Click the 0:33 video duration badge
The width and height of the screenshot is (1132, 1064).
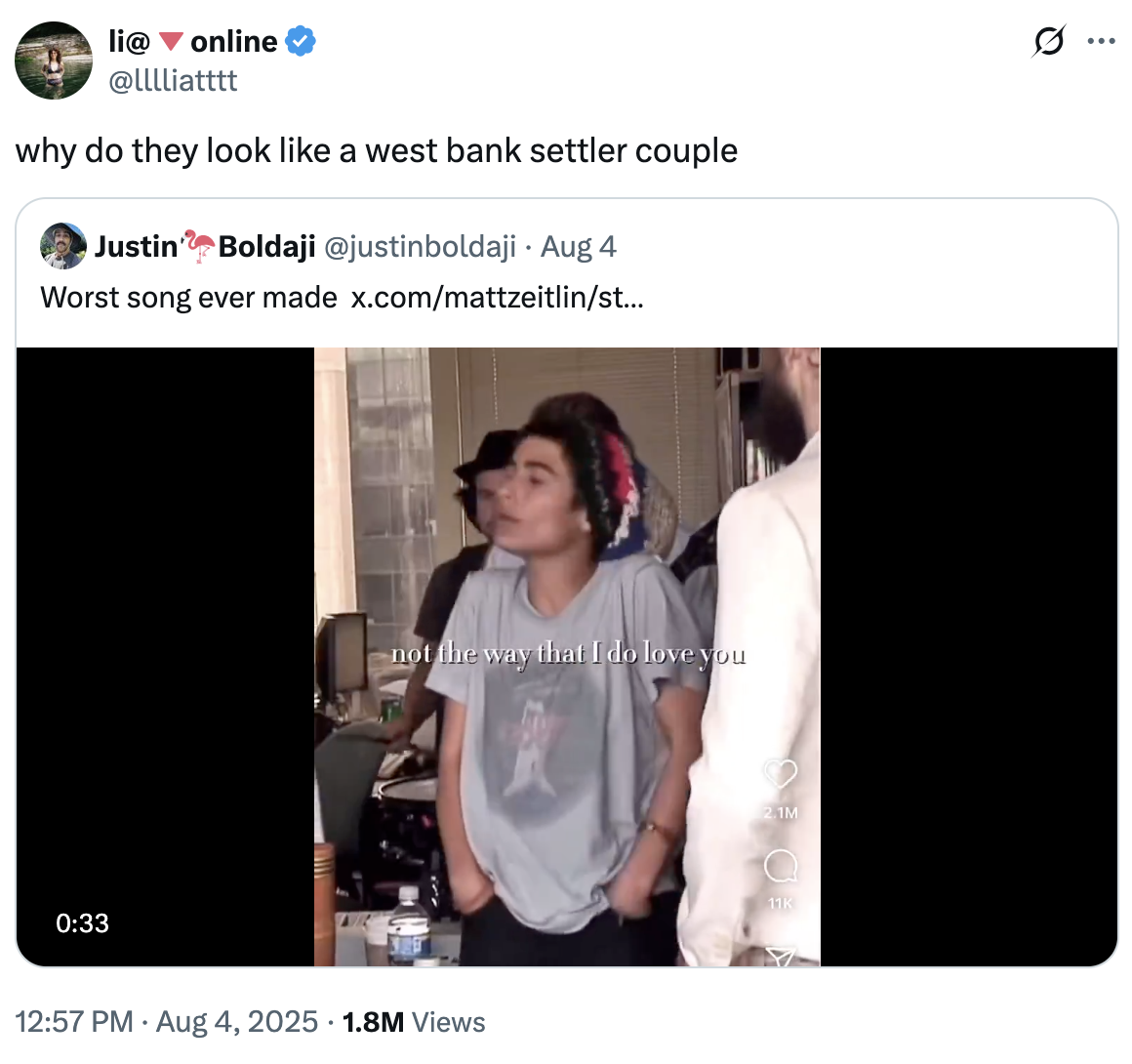point(83,922)
